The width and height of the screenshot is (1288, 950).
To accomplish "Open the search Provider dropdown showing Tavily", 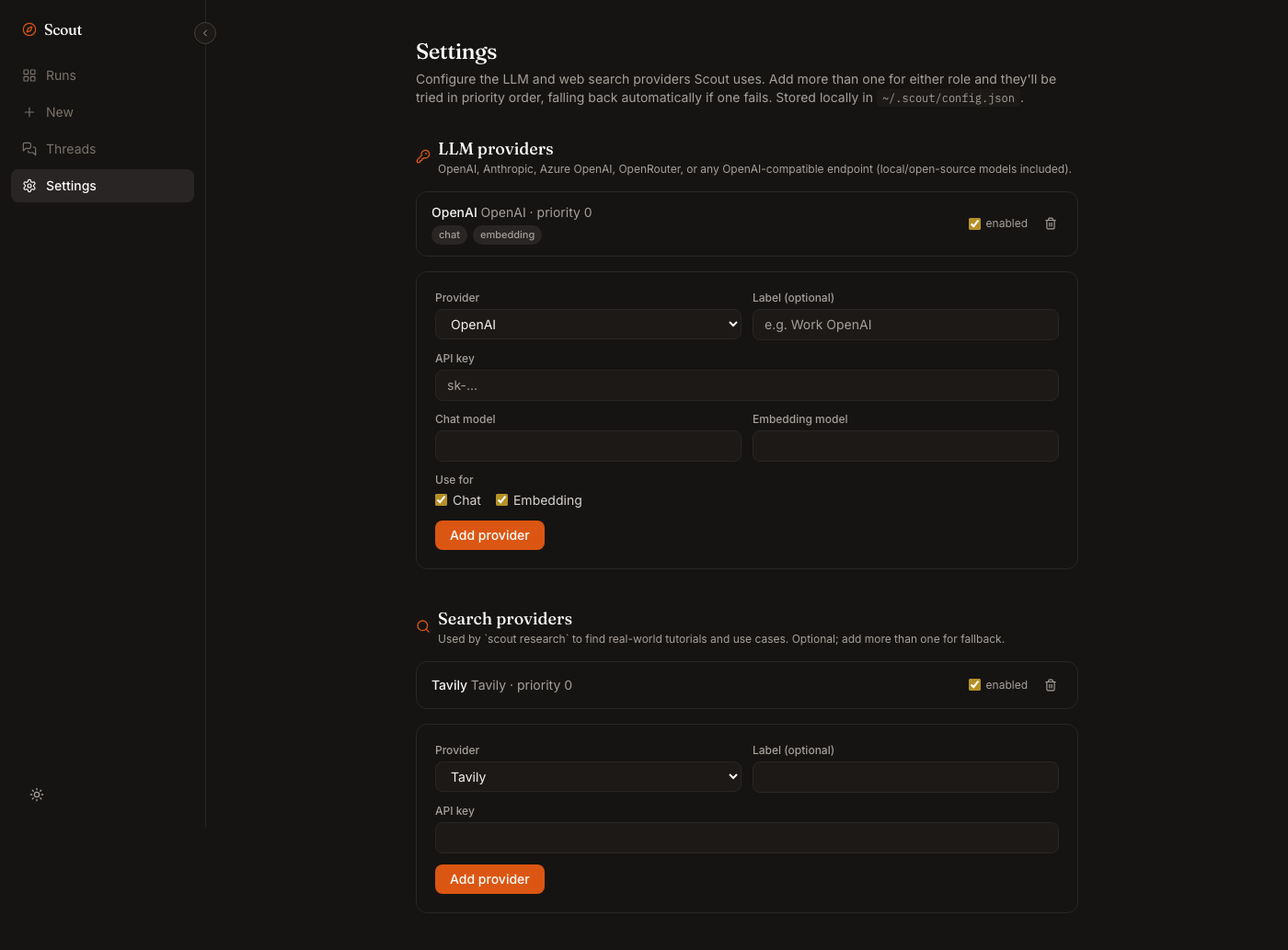I will coord(588,777).
